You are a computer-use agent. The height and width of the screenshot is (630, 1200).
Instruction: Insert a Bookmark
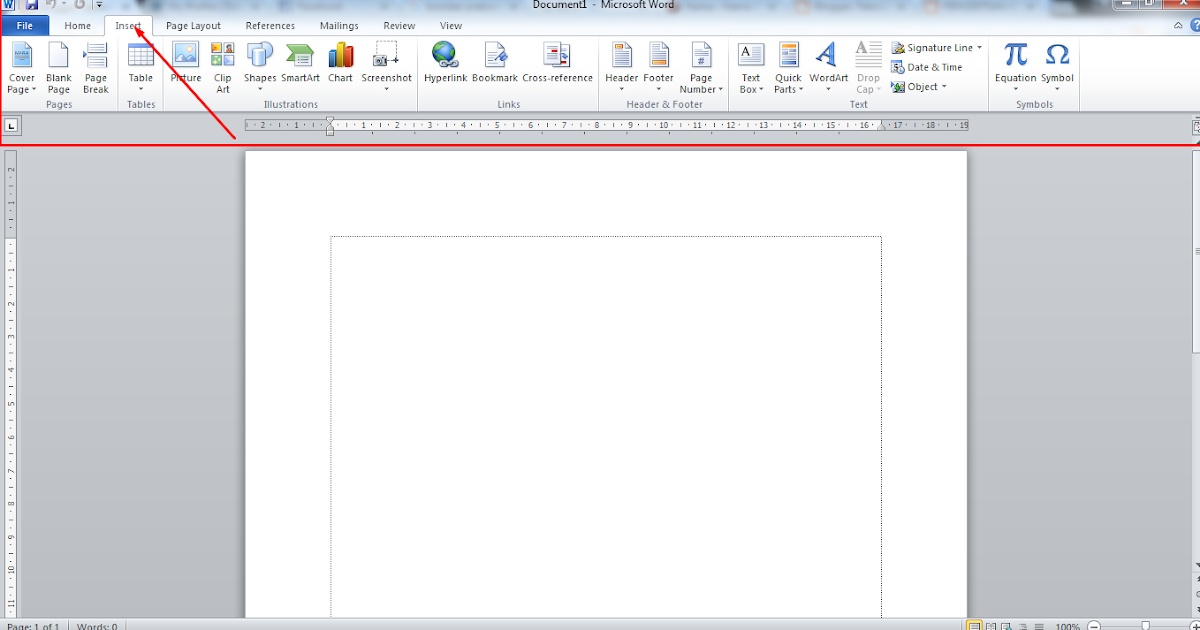tap(495, 60)
